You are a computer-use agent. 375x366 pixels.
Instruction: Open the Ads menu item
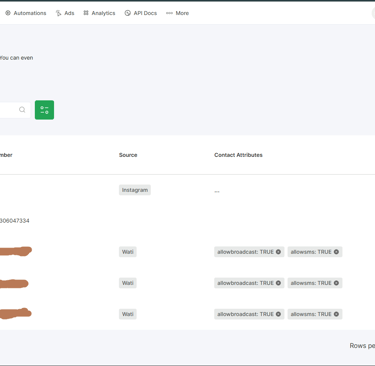tap(65, 13)
